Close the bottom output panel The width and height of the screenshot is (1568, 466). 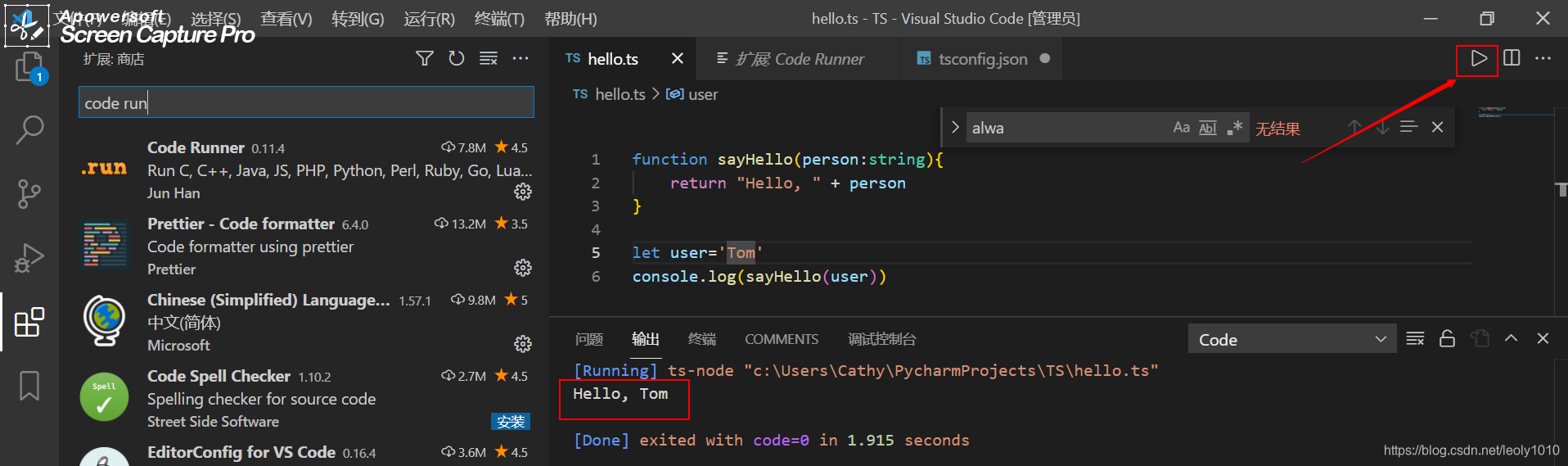tap(1543, 338)
